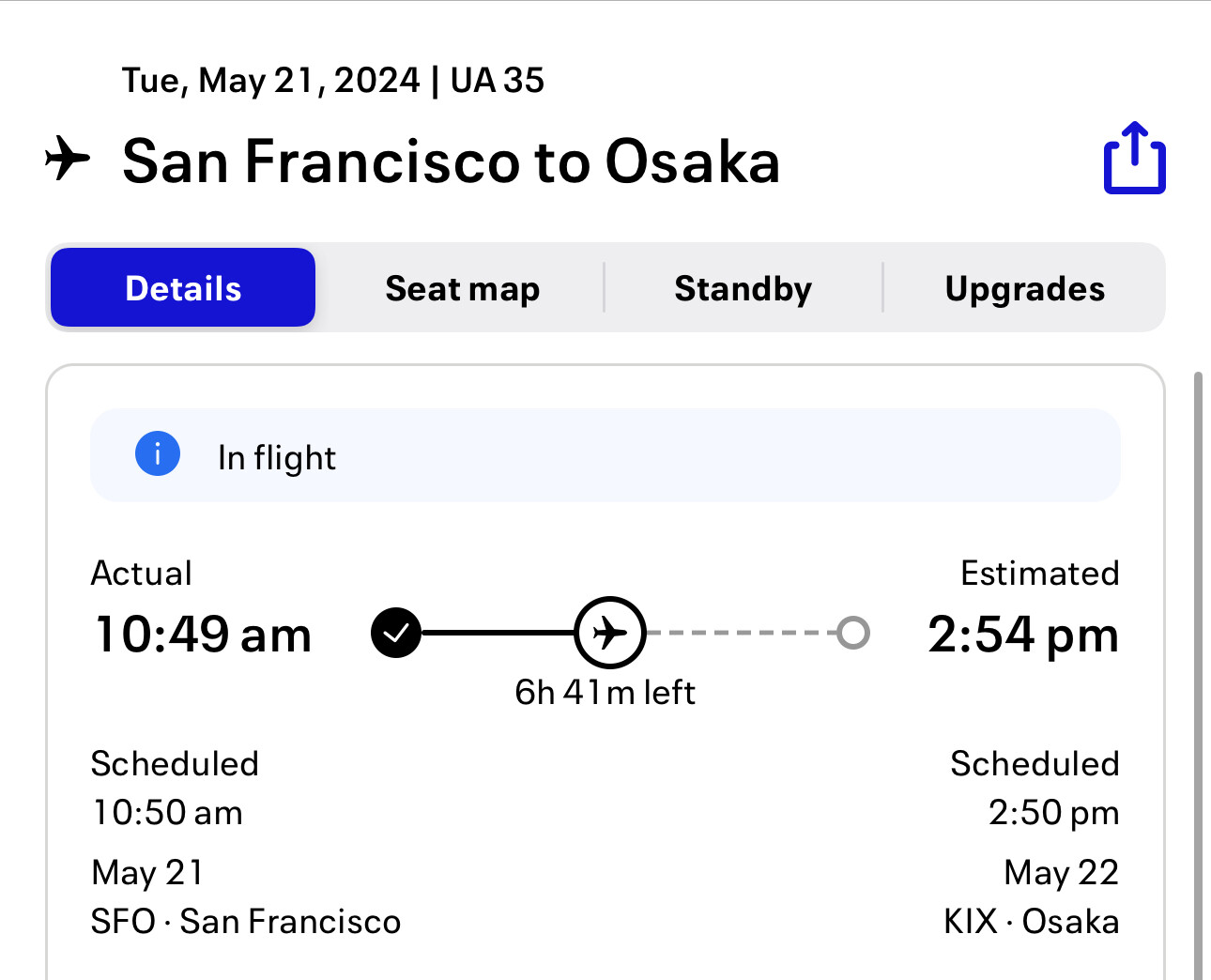This screenshot has width=1211, height=980.
Task: Click the 6h 41m left label
Action: tap(605, 693)
